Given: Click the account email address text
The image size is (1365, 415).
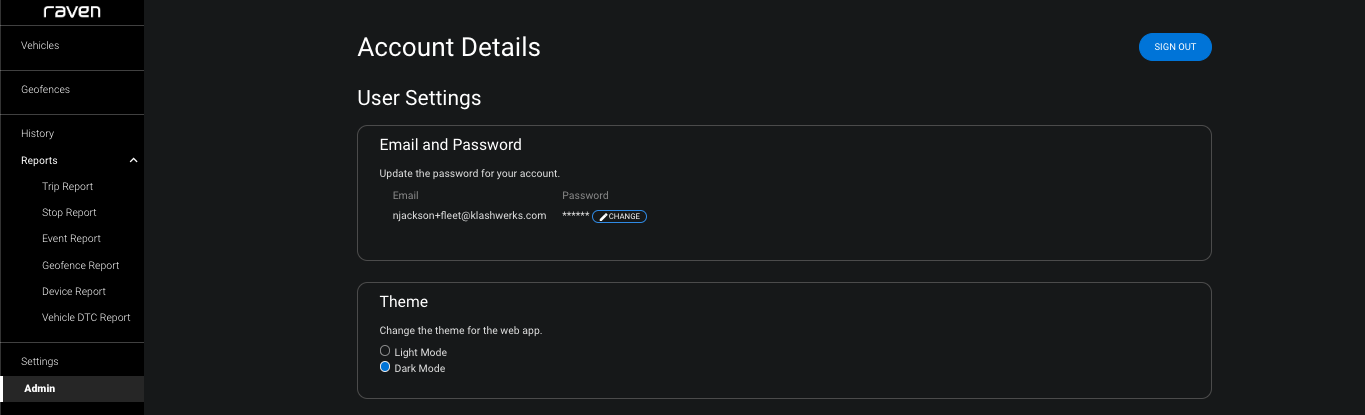Looking at the screenshot, I should click(469, 215).
